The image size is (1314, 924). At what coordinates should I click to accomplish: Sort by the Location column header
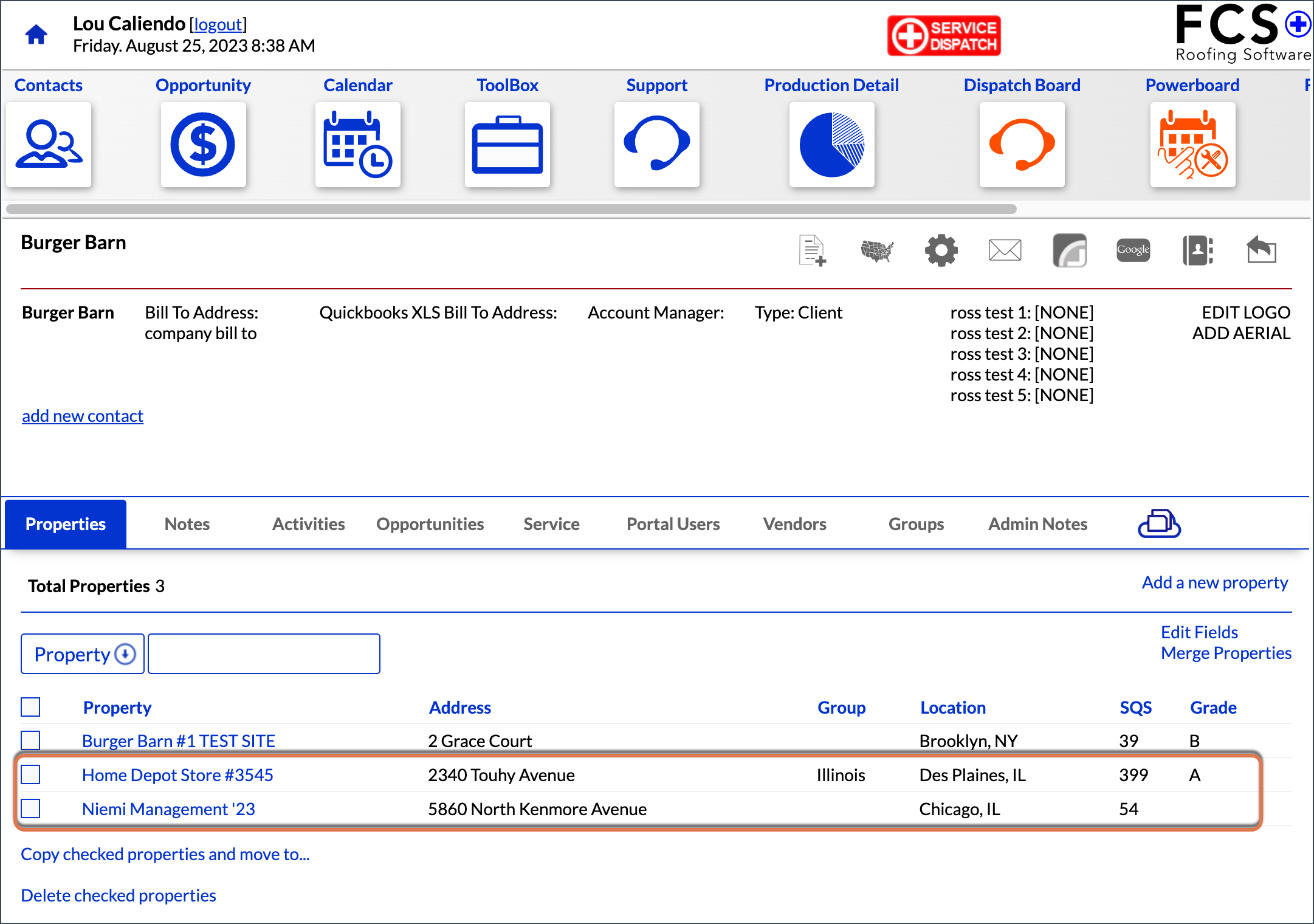[953, 708]
